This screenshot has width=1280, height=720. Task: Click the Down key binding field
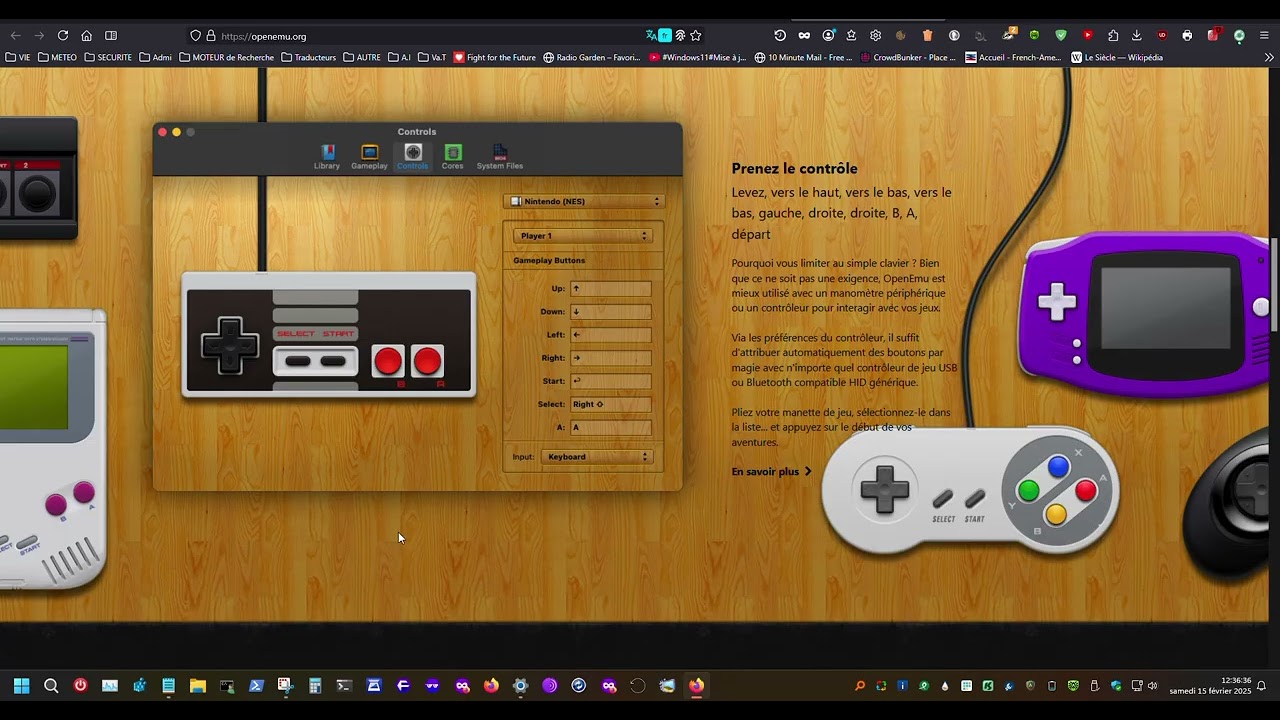click(610, 312)
